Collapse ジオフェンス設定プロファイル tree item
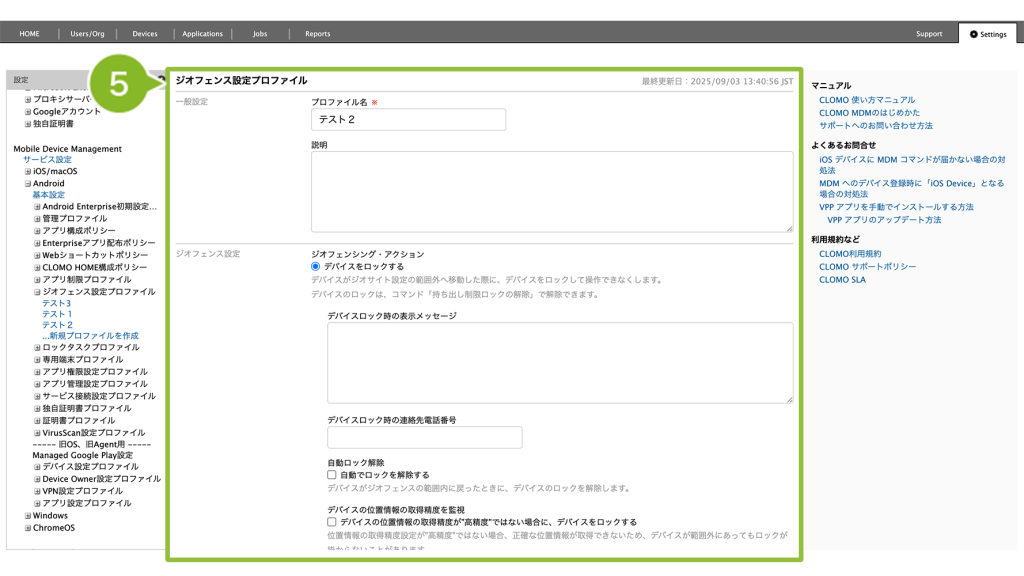Image resolution: width=1024 pixels, height=576 pixels. coord(38,292)
